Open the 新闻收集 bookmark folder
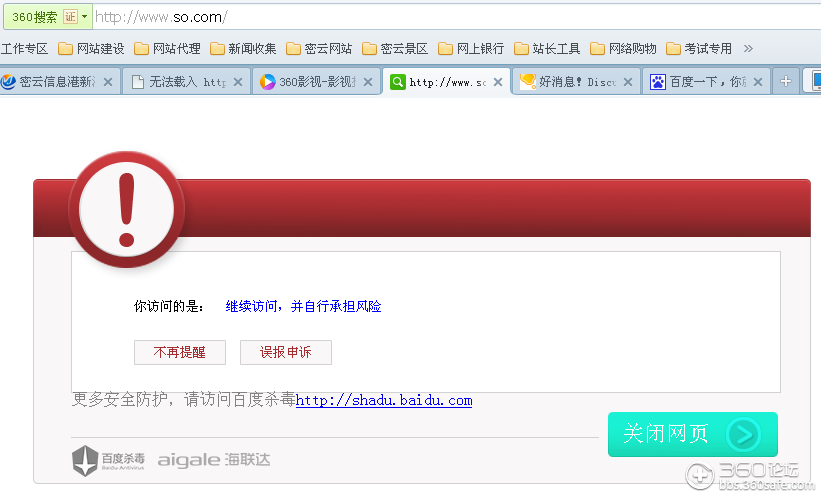Screen dimensions: 821x496 coord(243,49)
